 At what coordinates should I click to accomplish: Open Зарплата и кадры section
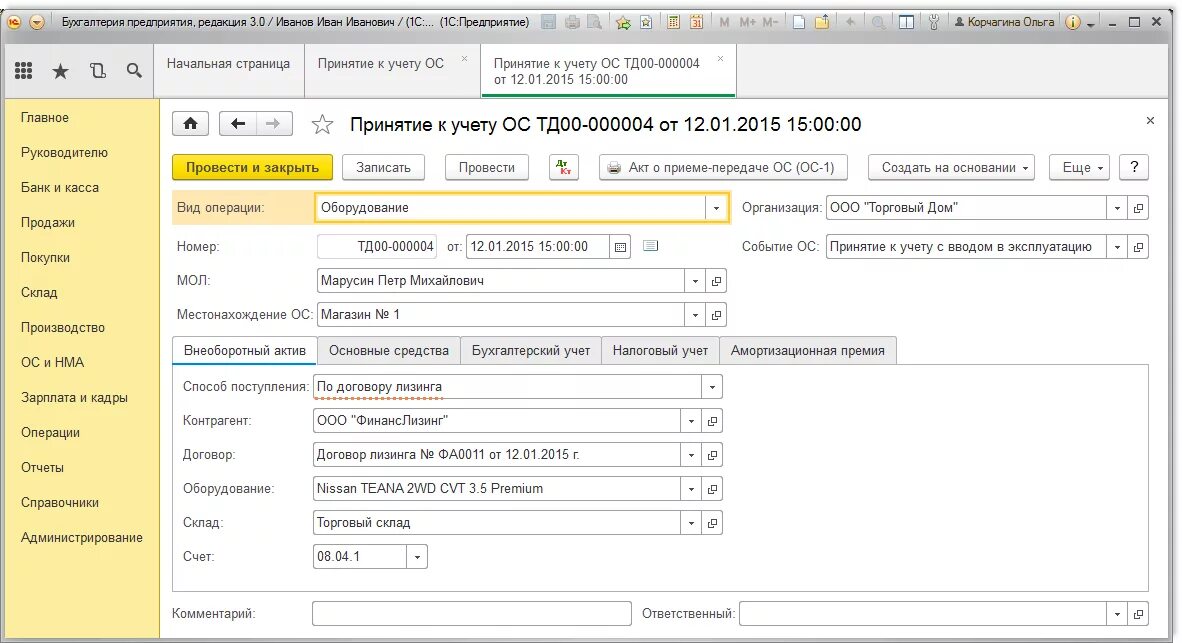(x=74, y=397)
